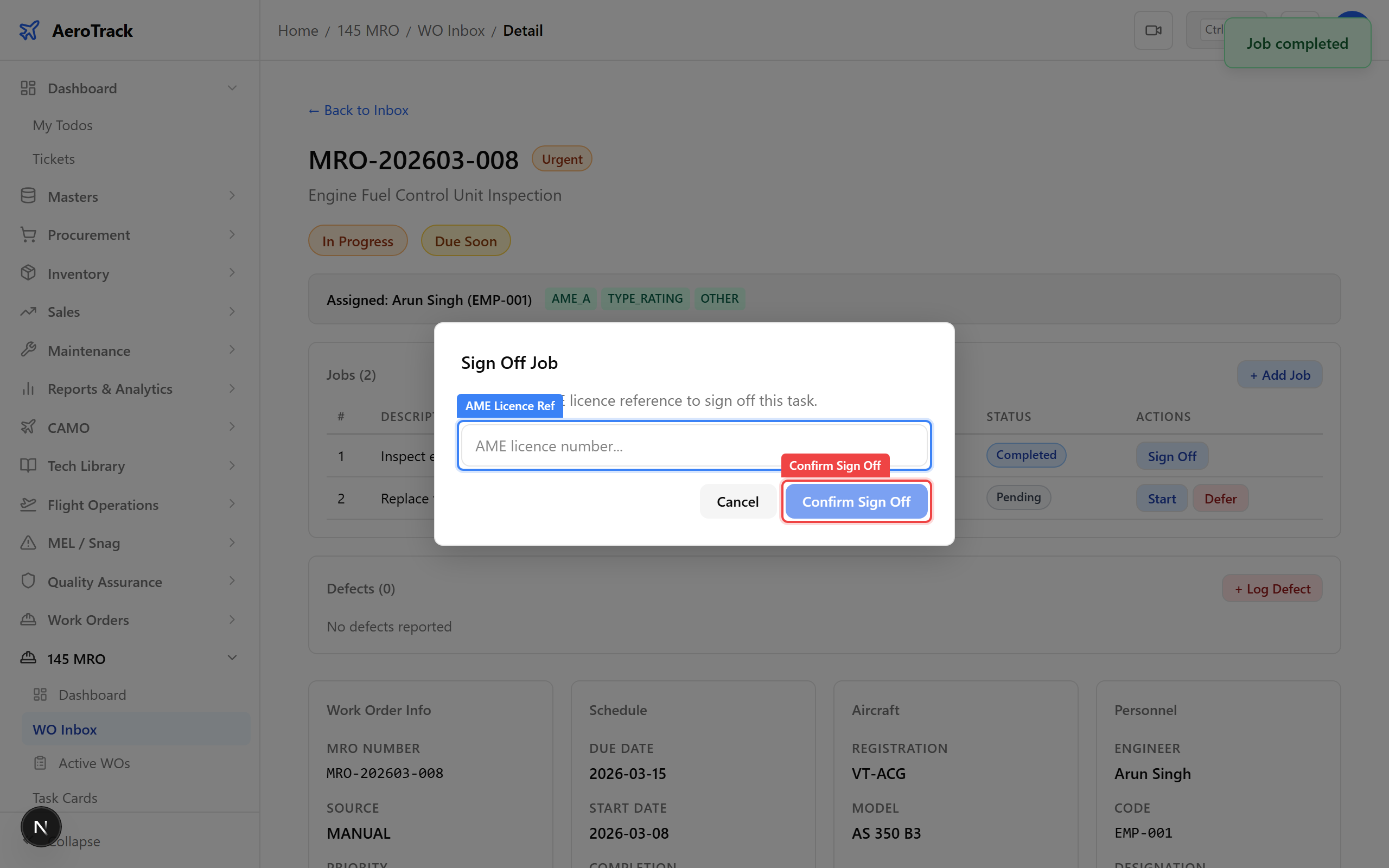Open the CAMO airplane icon
The height and width of the screenshot is (868, 1389).
pyautogui.click(x=28, y=427)
